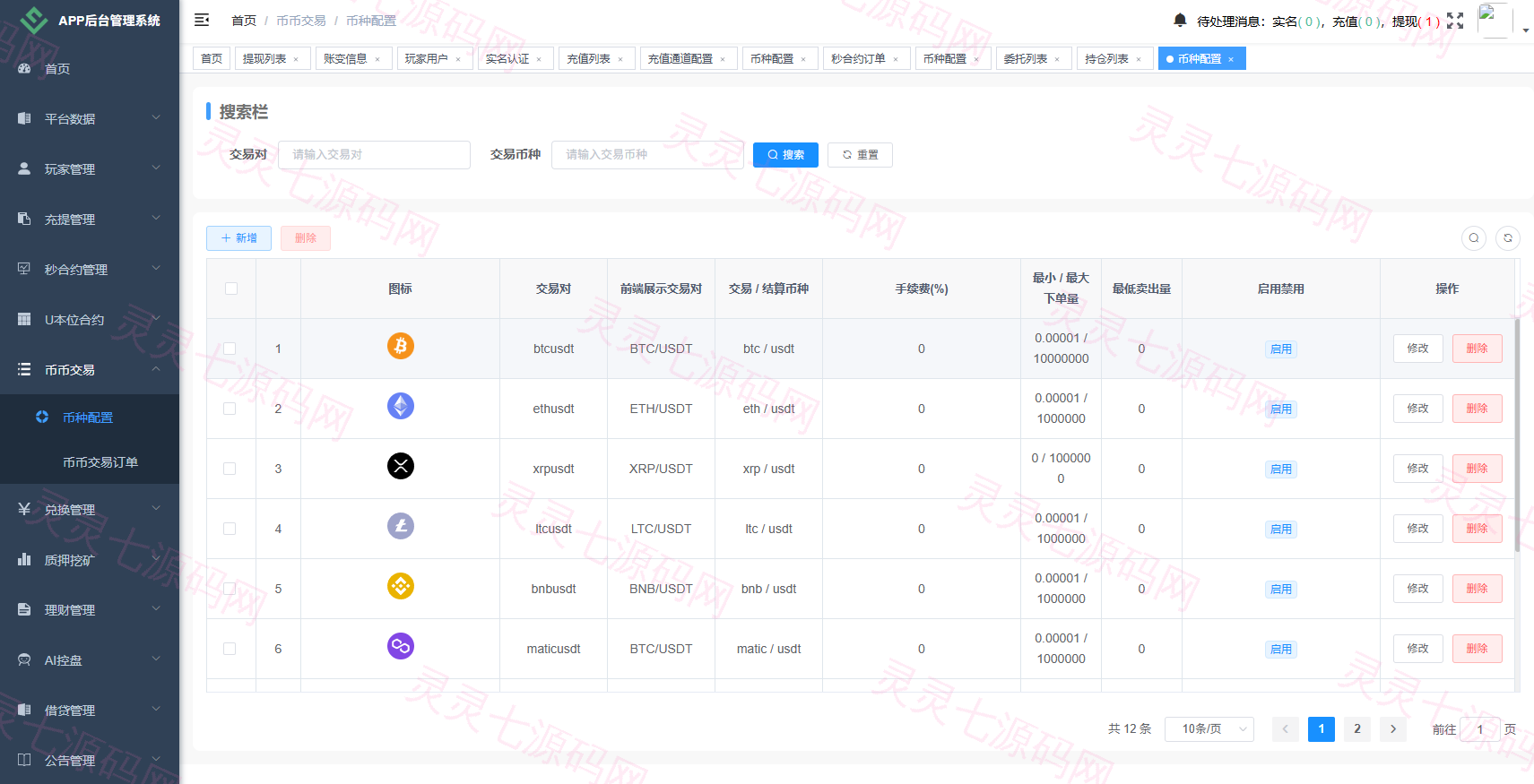Check the maticusdt row checkbox
Viewport: 1534px width, 784px height.
click(230, 649)
